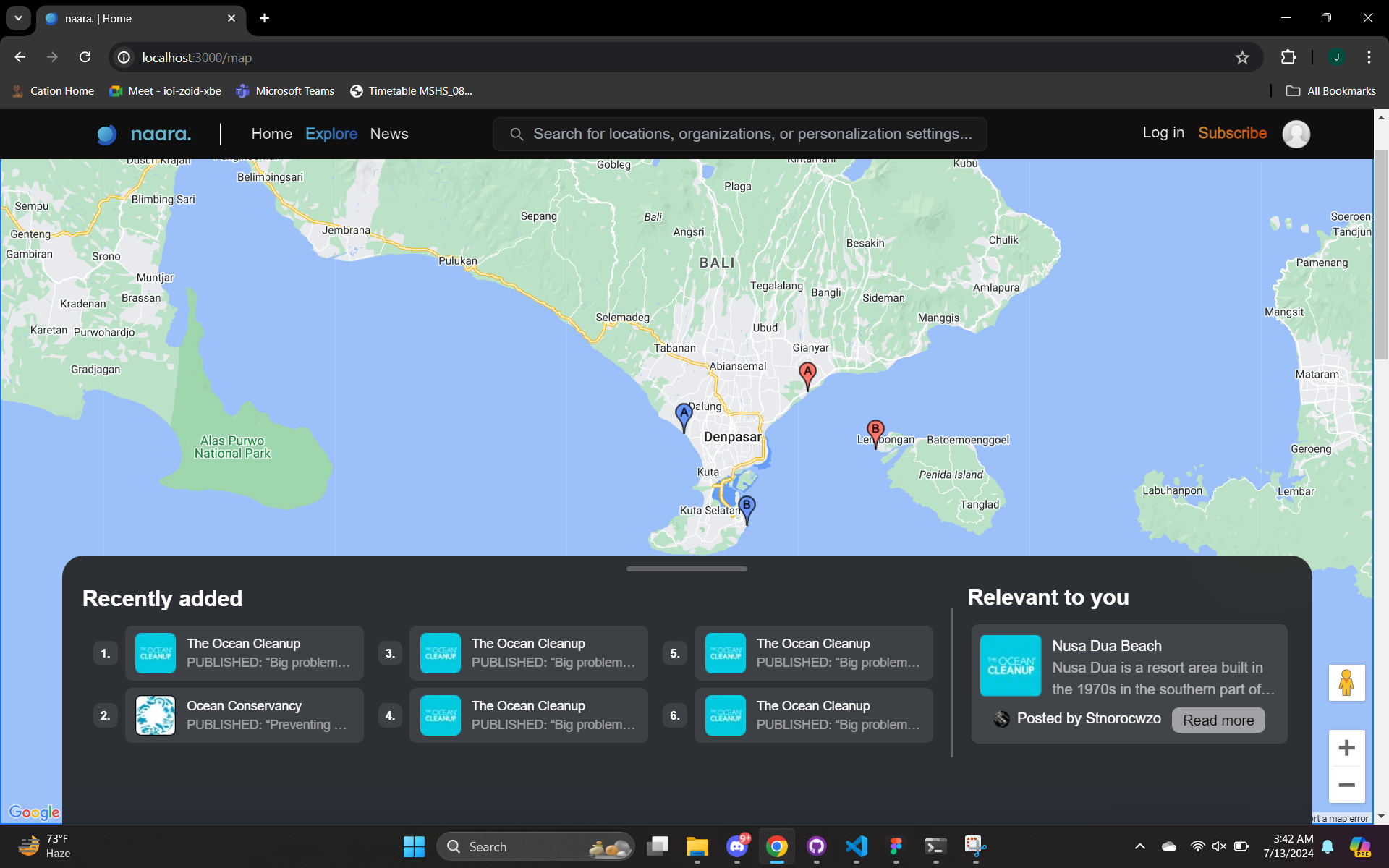The image size is (1389, 868).
Task: Expand the browser tab search dropdown
Action: 18,18
